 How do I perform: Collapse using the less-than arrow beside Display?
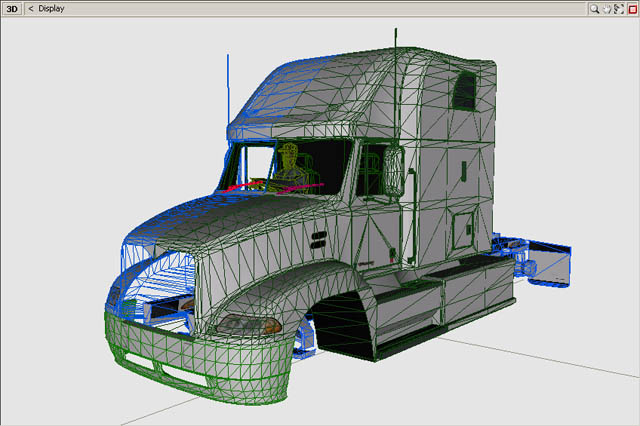[x=31, y=9]
